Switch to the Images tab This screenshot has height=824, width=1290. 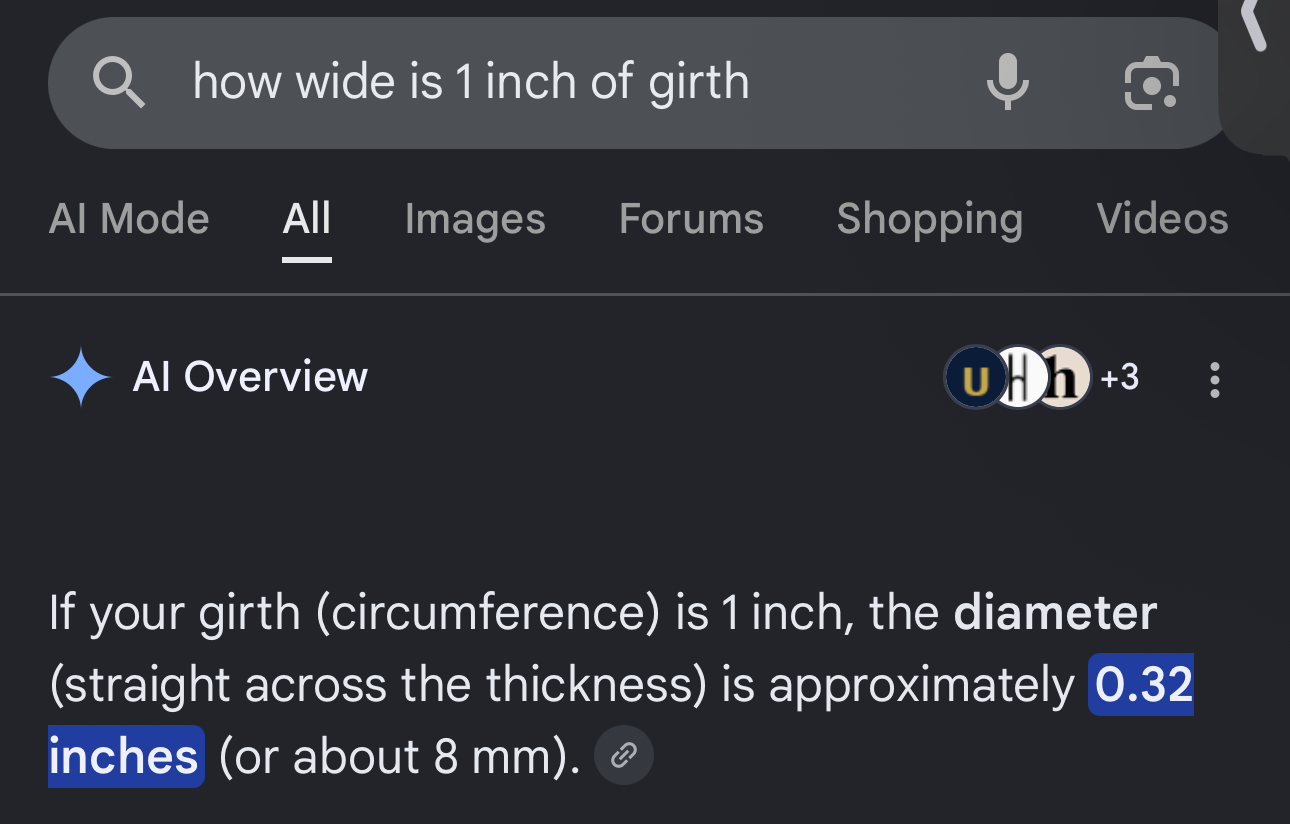click(x=475, y=218)
